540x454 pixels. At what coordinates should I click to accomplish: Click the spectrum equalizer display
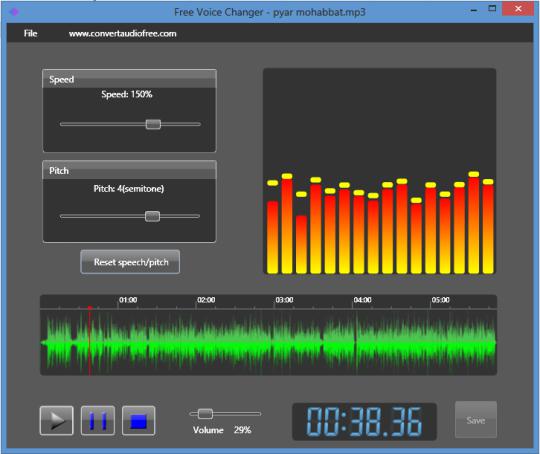pyautogui.click(x=380, y=172)
